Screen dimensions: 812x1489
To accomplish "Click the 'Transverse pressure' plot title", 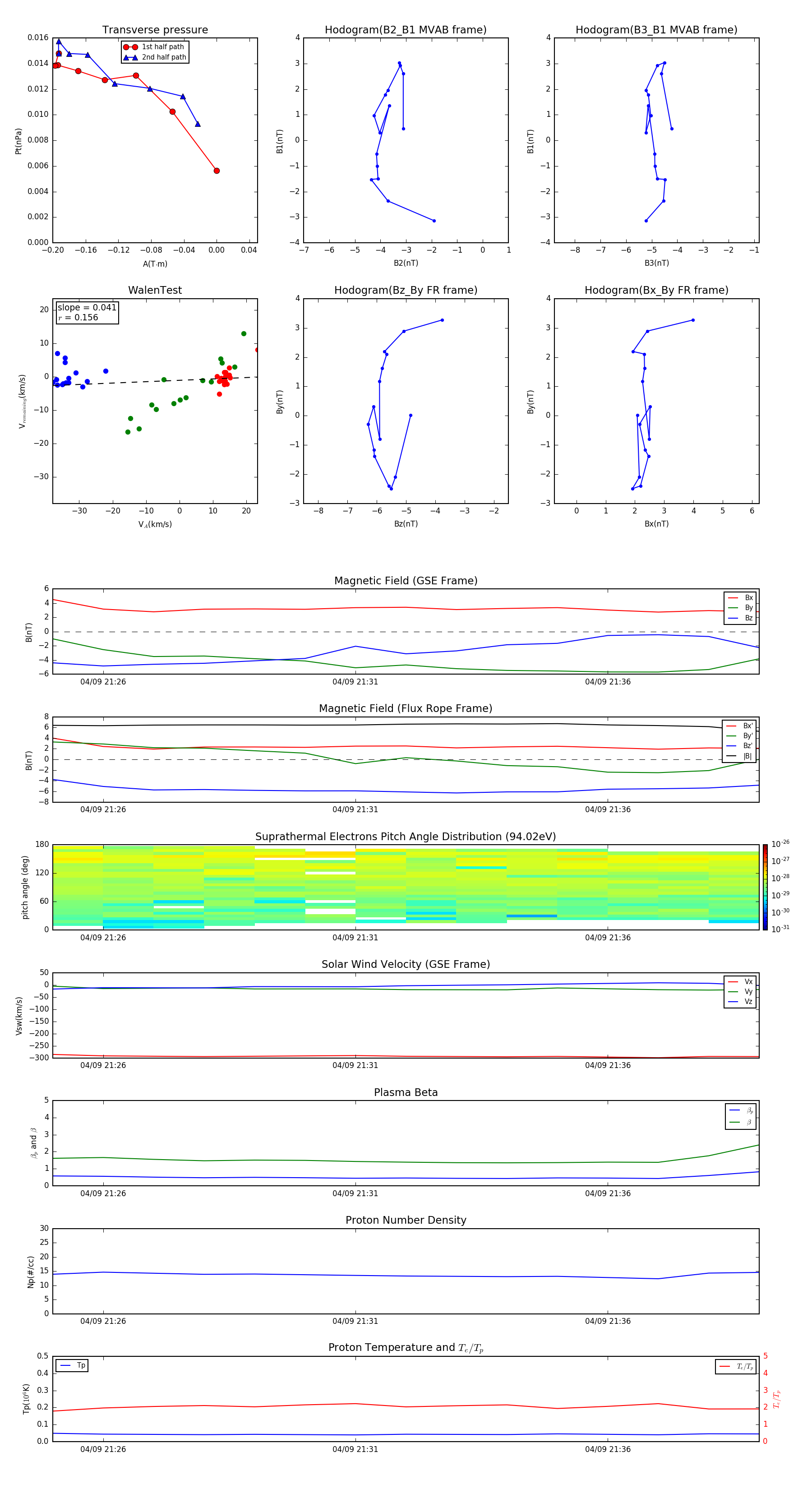I will click(155, 30).
